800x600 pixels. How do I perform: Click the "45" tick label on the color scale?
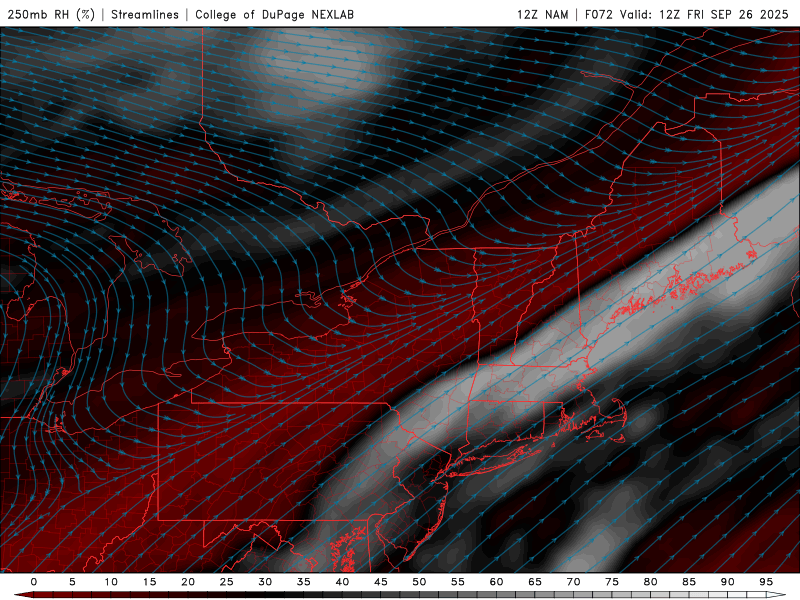point(381,582)
